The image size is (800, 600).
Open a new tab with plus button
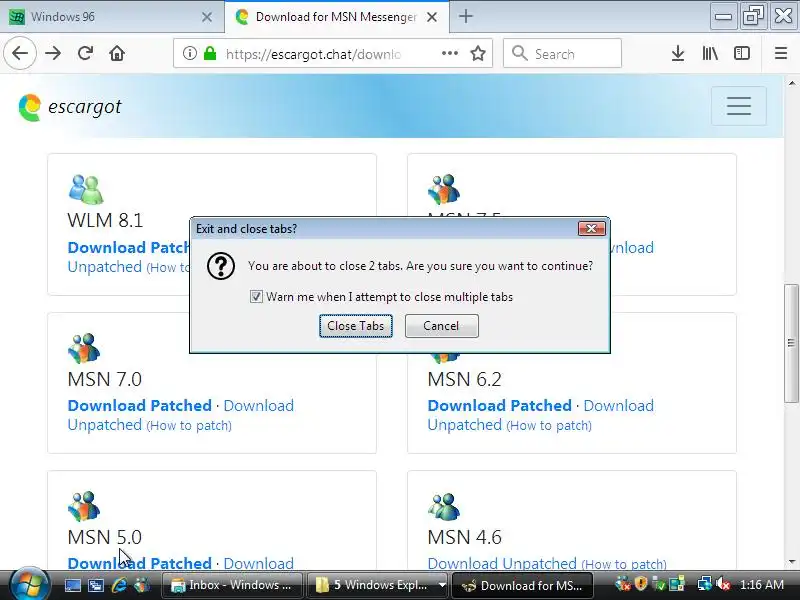pyautogui.click(x=465, y=16)
